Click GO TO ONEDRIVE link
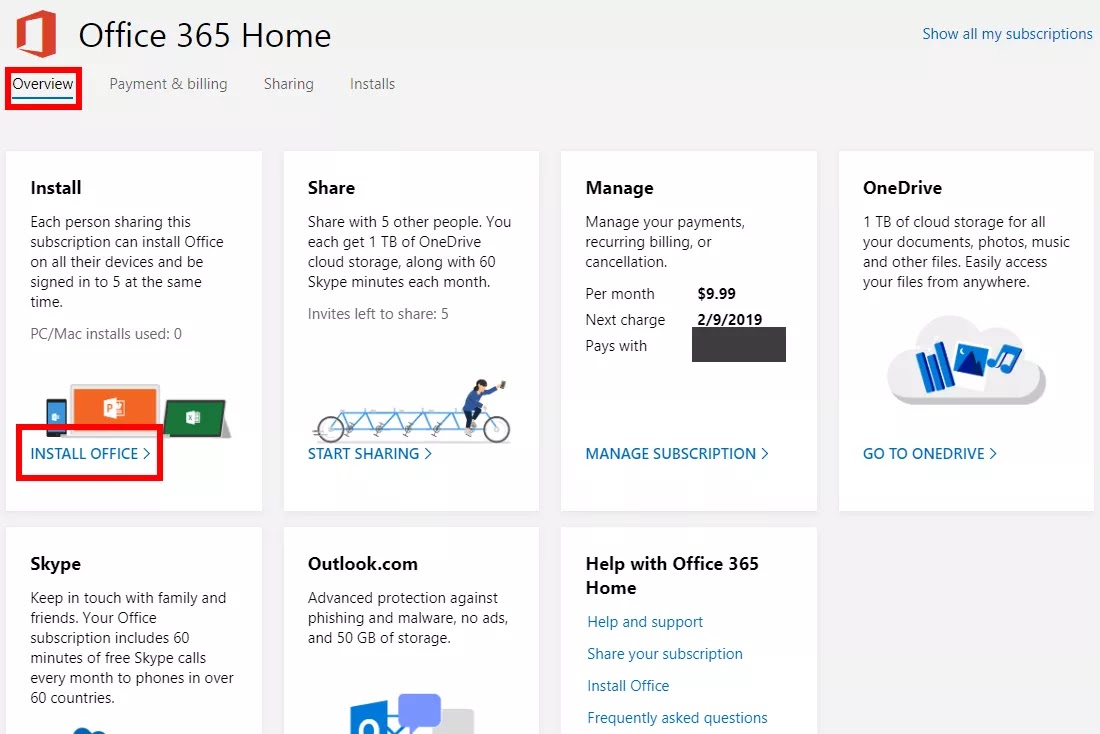This screenshot has width=1100, height=734. point(930,454)
